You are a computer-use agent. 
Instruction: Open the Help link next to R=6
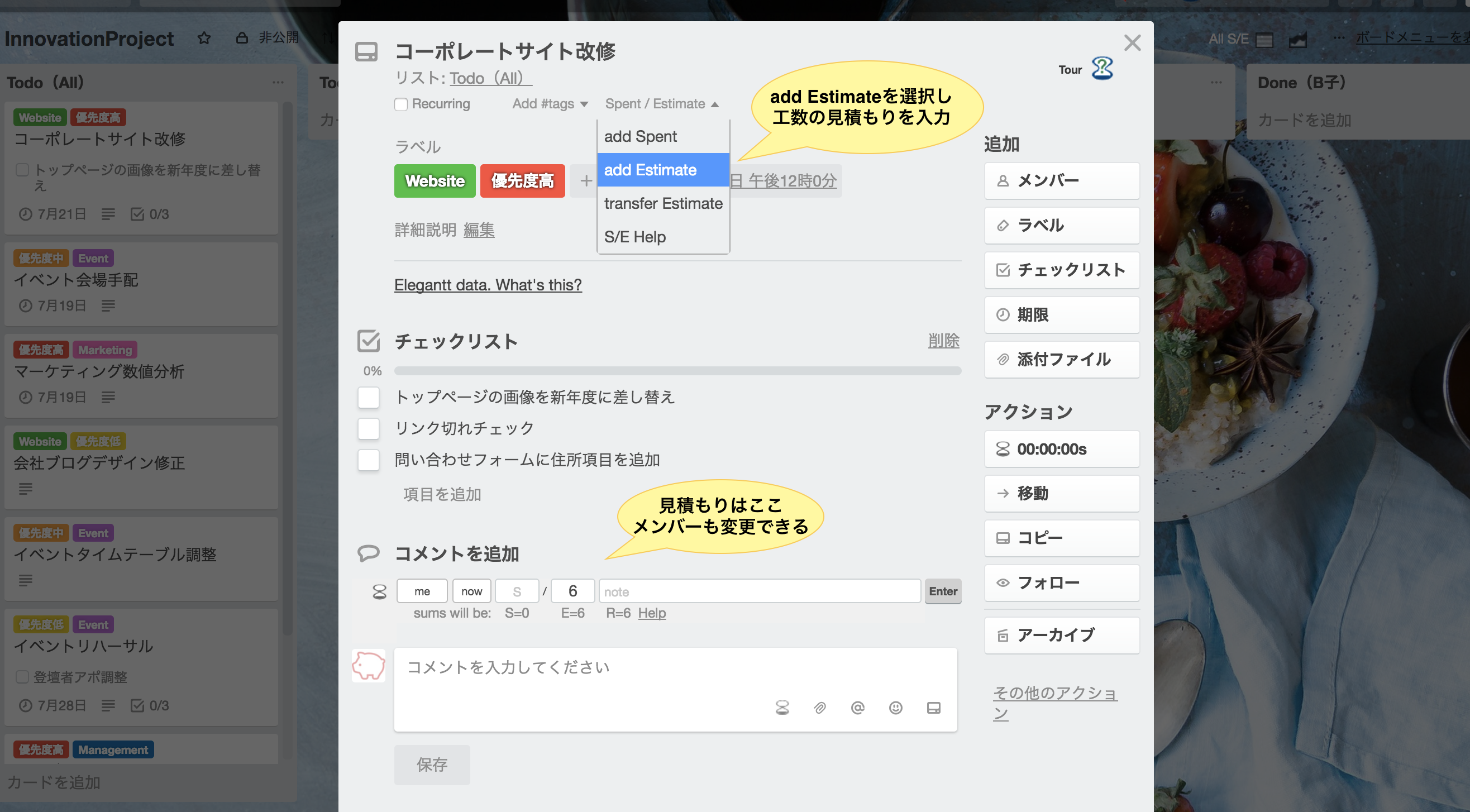652,613
